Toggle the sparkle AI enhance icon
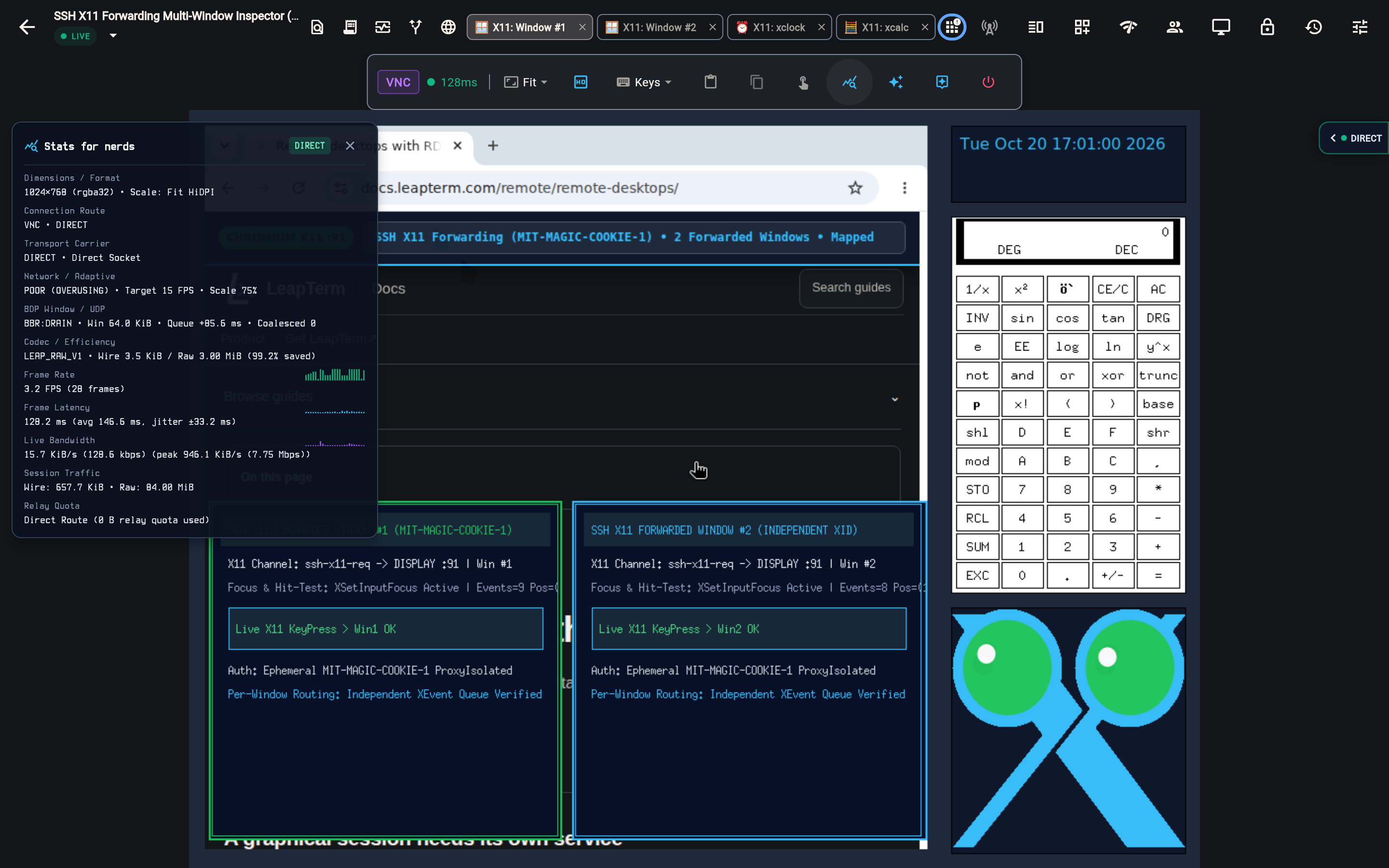Viewport: 1389px width, 868px height. 896,82
